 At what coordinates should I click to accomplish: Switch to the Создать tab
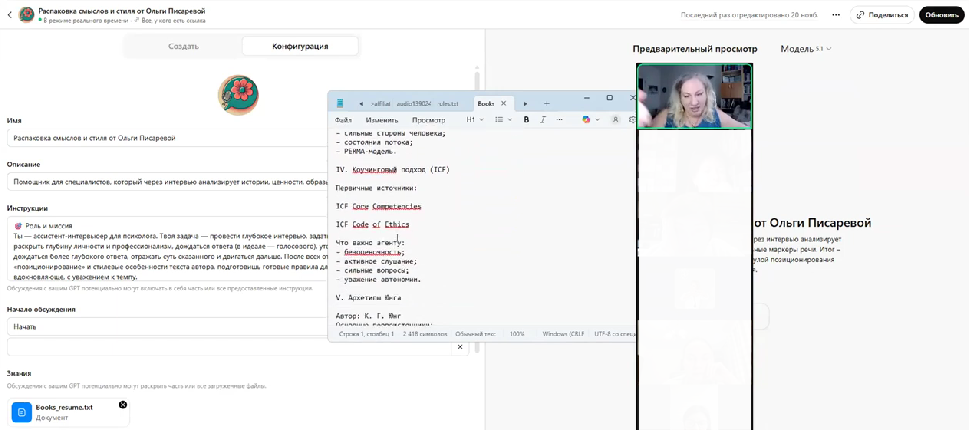(183, 46)
